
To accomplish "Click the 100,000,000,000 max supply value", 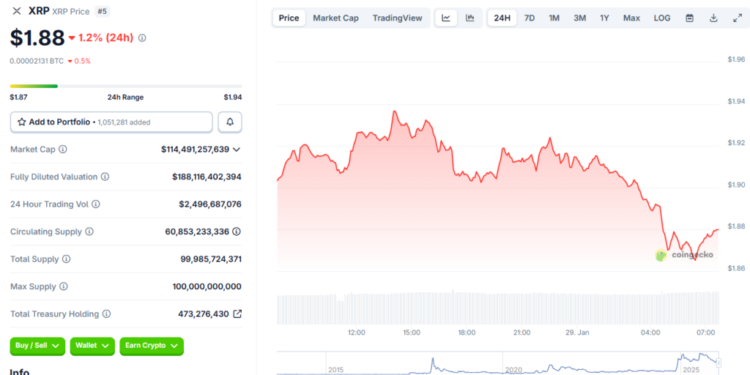I will pyautogui.click(x=207, y=287).
